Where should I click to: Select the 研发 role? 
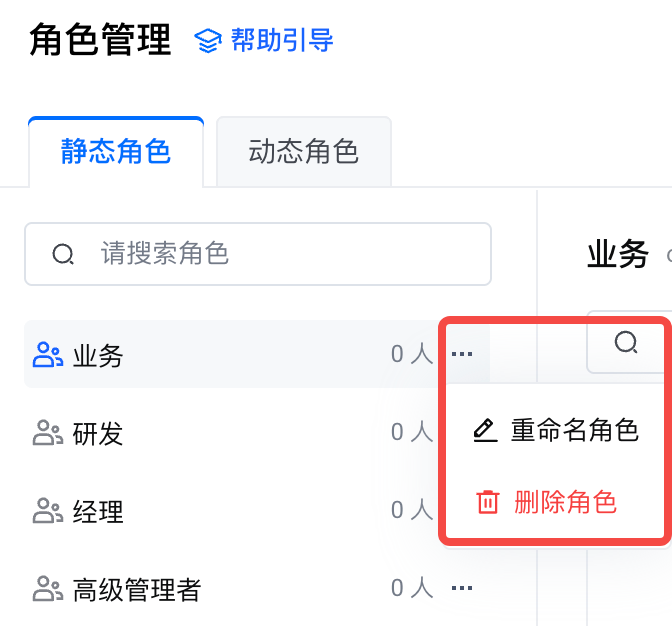98,433
